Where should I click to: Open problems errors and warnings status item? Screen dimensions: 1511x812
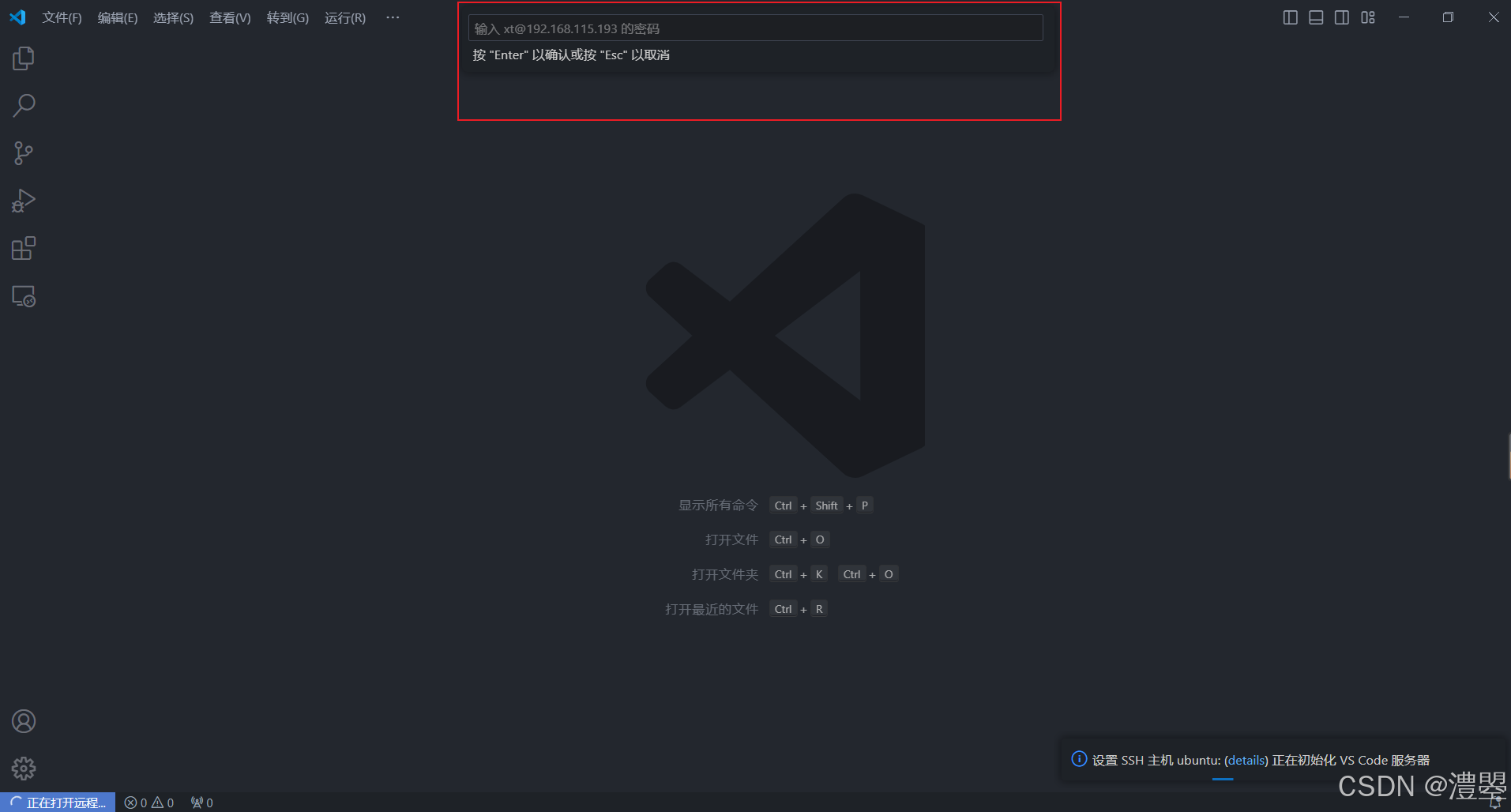(149, 803)
